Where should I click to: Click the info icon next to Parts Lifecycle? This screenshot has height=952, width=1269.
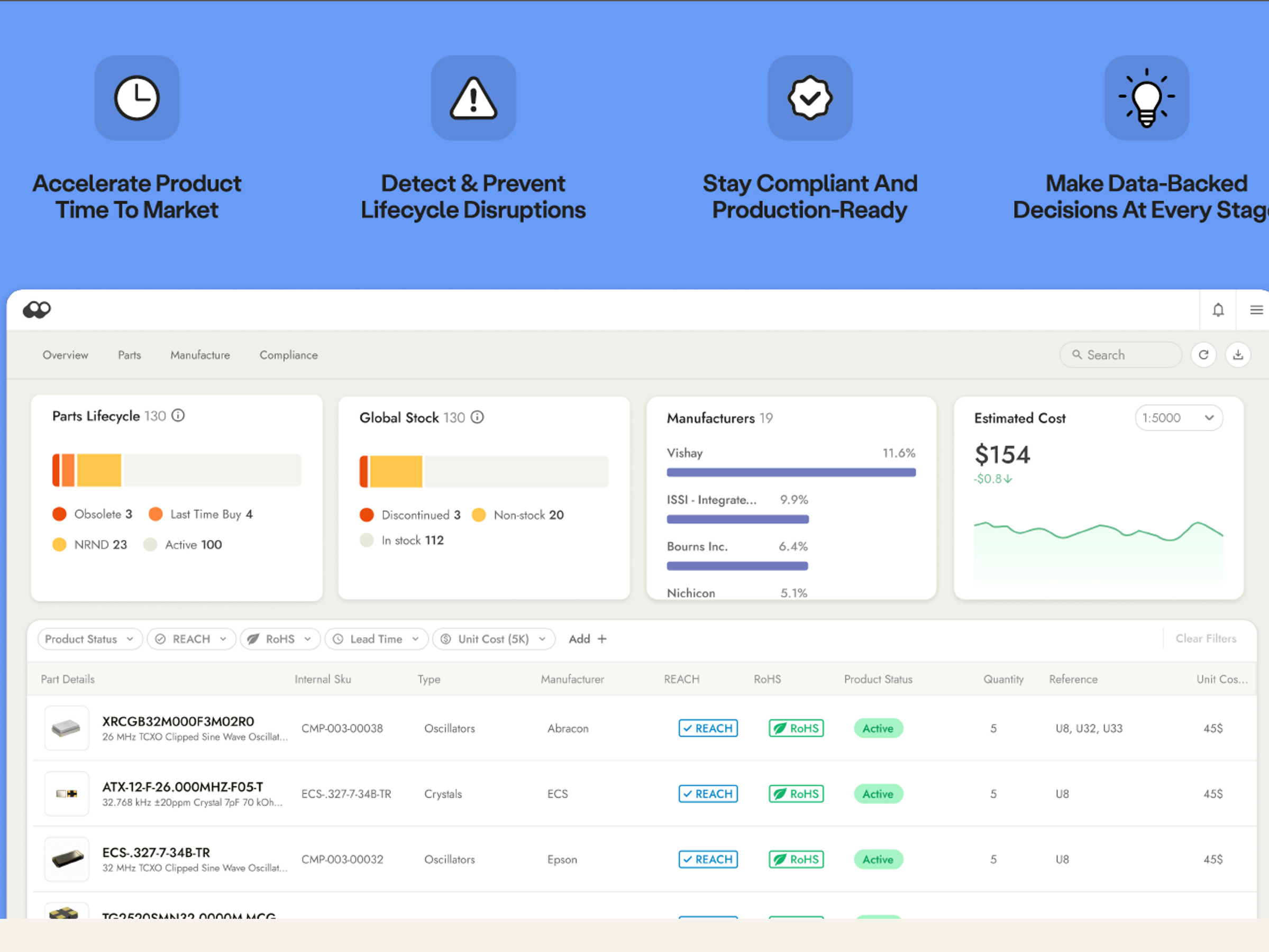[178, 415]
